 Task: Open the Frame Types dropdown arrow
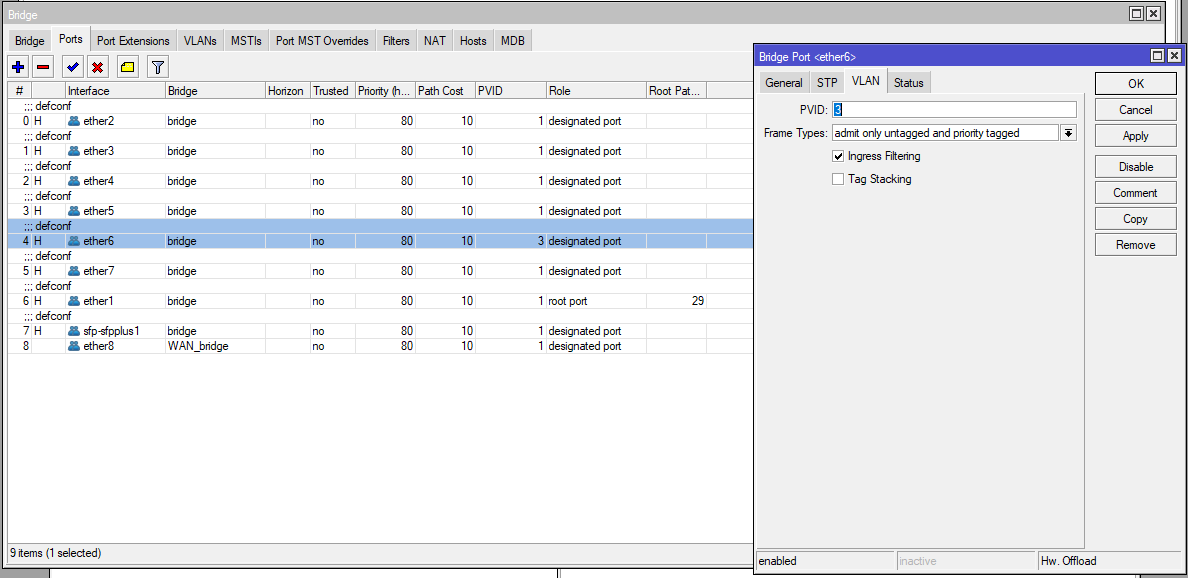[x=1068, y=133]
